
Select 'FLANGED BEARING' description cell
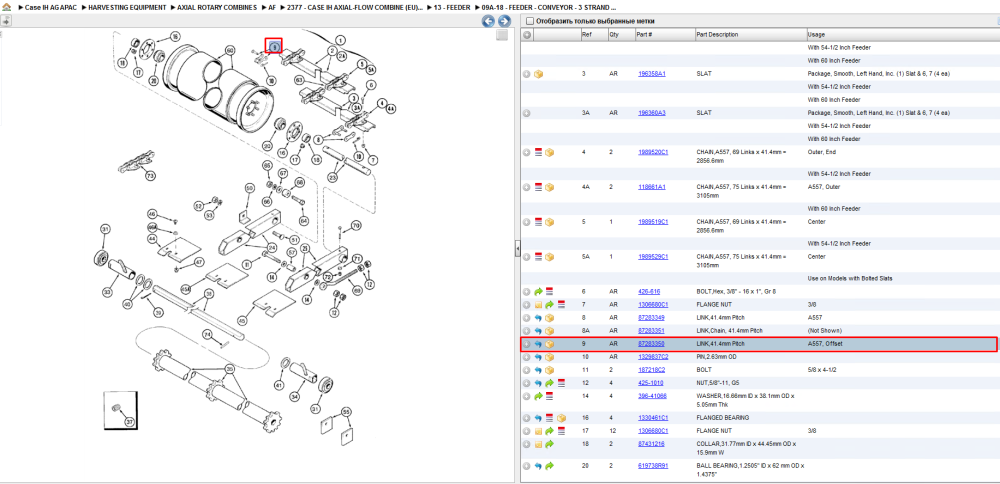[x=723, y=418]
